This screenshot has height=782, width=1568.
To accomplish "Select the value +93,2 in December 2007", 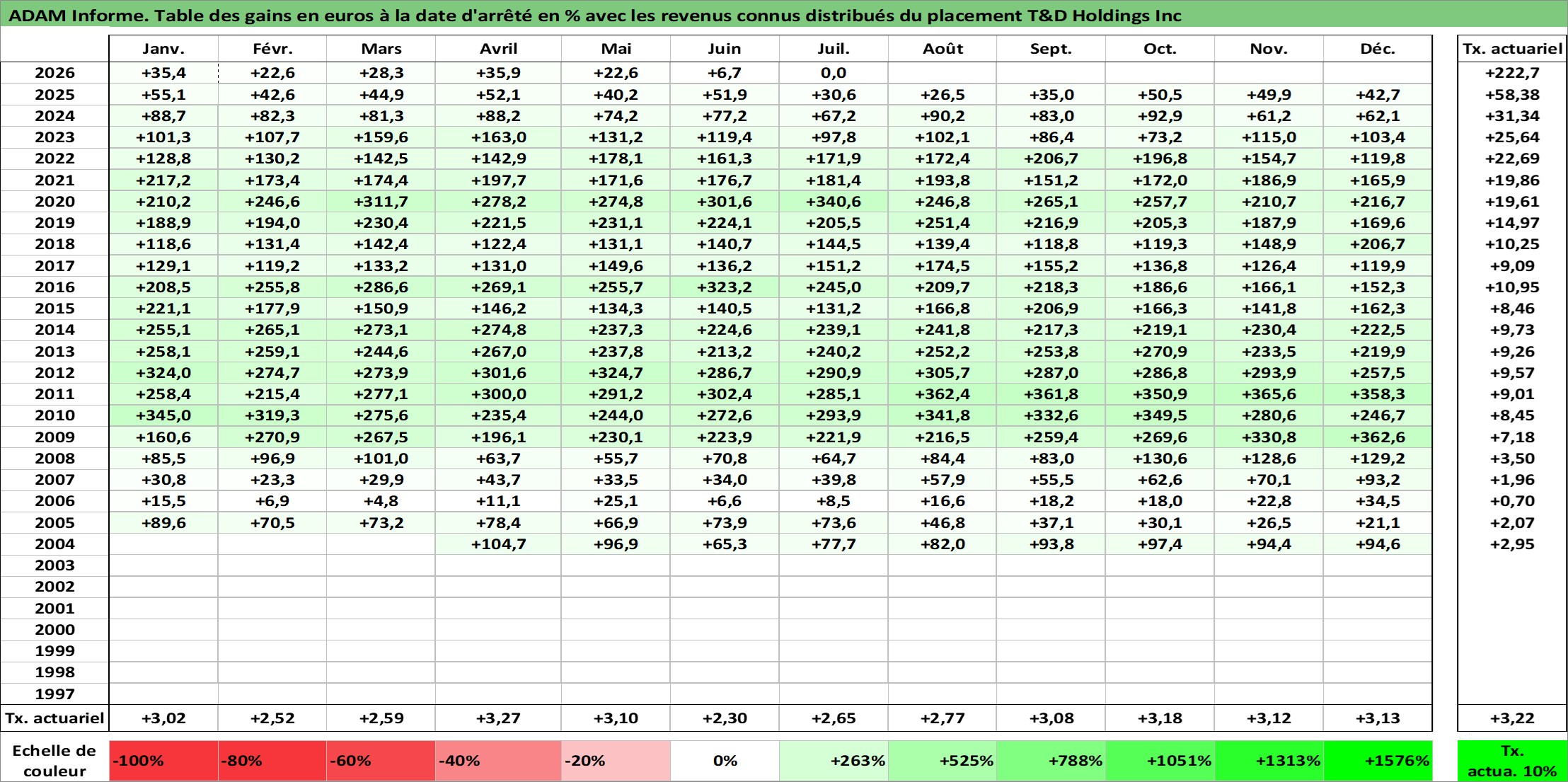I will 1378,480.
